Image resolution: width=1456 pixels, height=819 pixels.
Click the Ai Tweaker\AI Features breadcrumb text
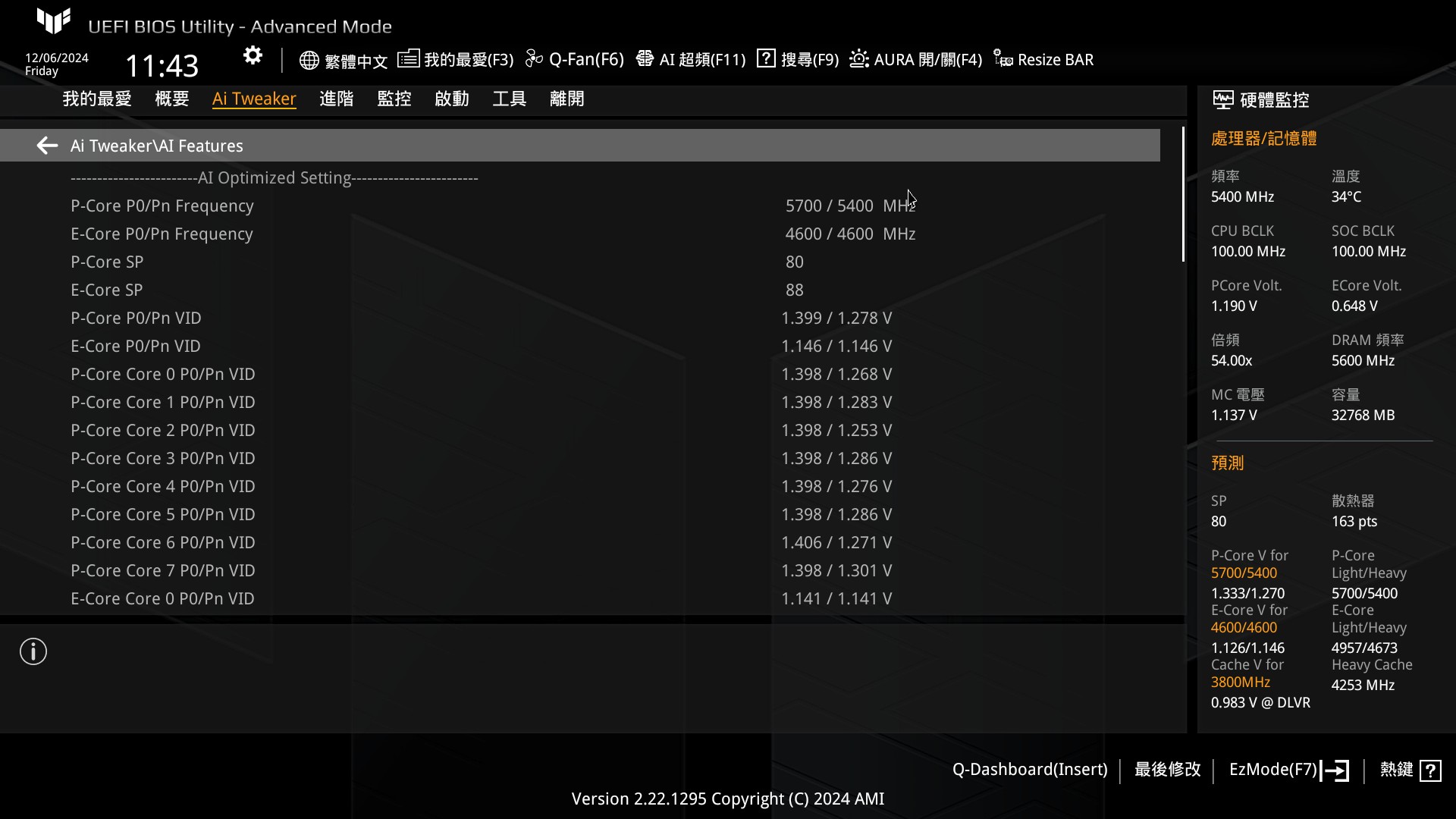(x=157, y=146)
